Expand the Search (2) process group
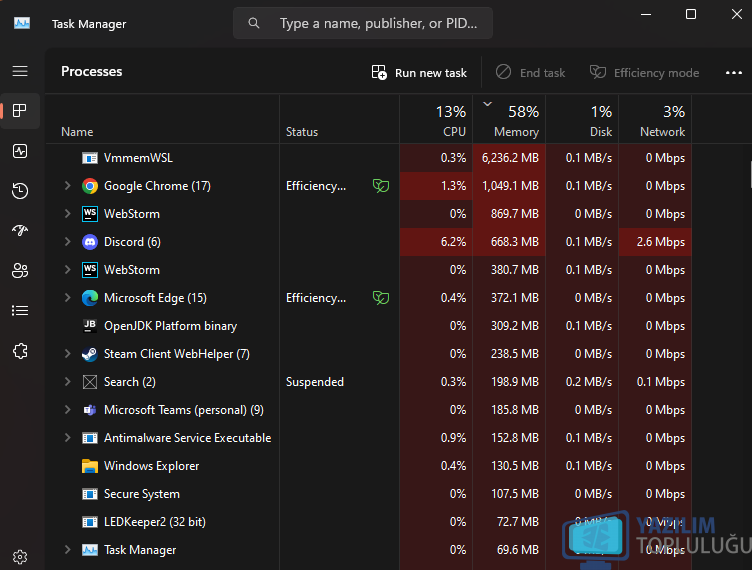The height and width of the screenshot is (570, 752). click(x=68, y=382)
